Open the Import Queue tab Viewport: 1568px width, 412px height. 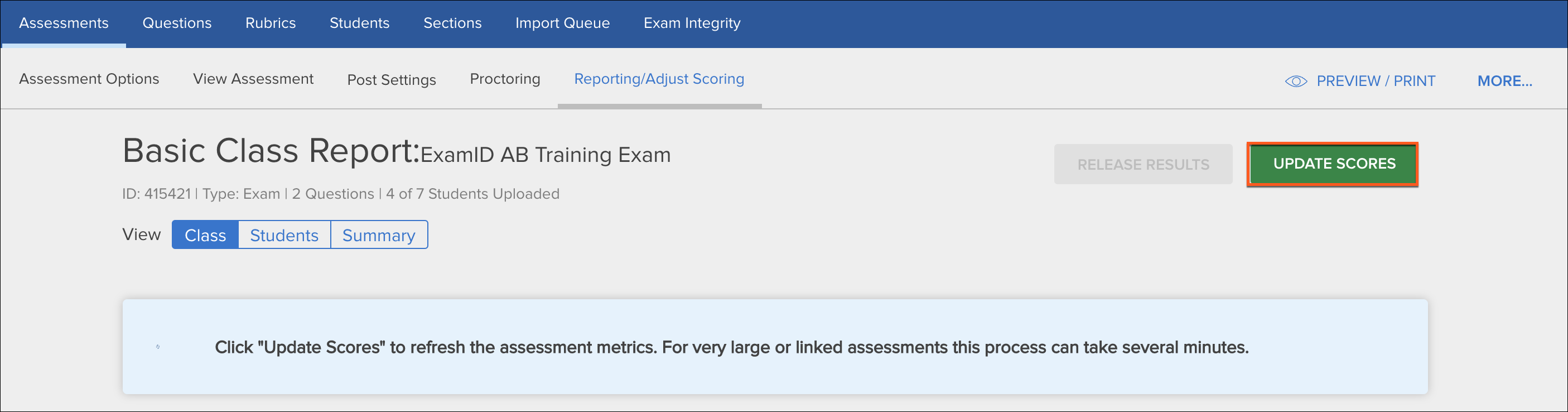[x=562, y=23]
